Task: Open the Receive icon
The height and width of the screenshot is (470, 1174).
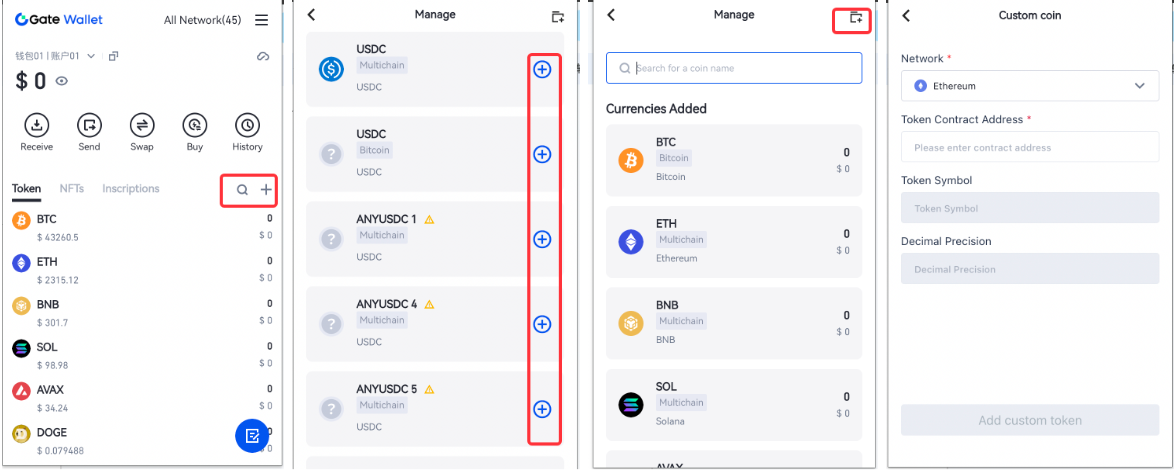Action: coord(36,126)
